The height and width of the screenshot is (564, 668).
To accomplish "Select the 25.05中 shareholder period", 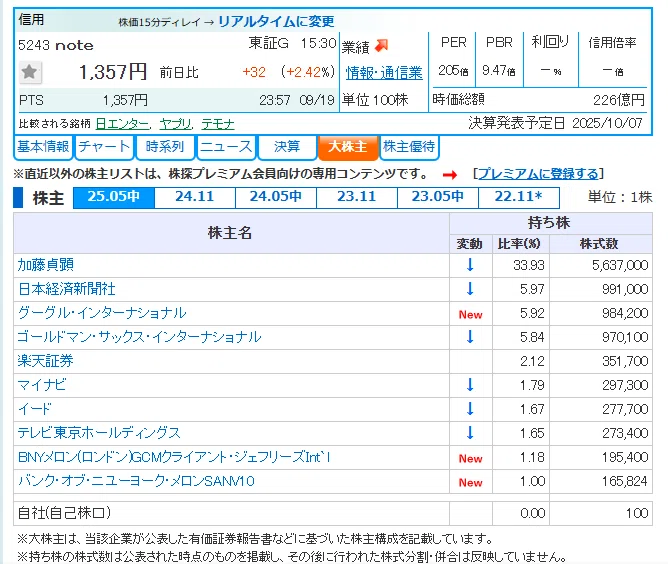I will click(114, 197).
